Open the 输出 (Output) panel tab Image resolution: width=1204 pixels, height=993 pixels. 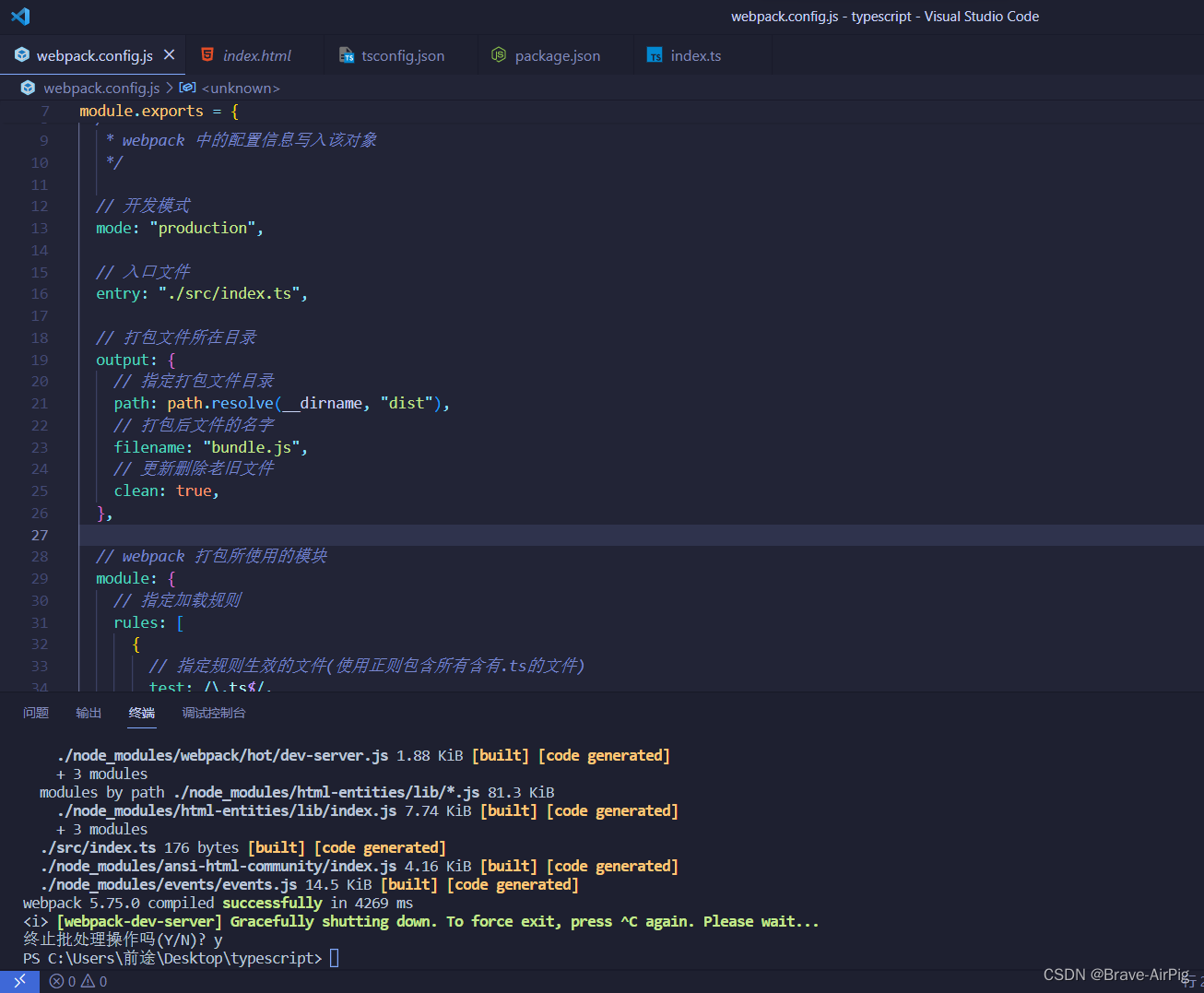click(89, 713)
